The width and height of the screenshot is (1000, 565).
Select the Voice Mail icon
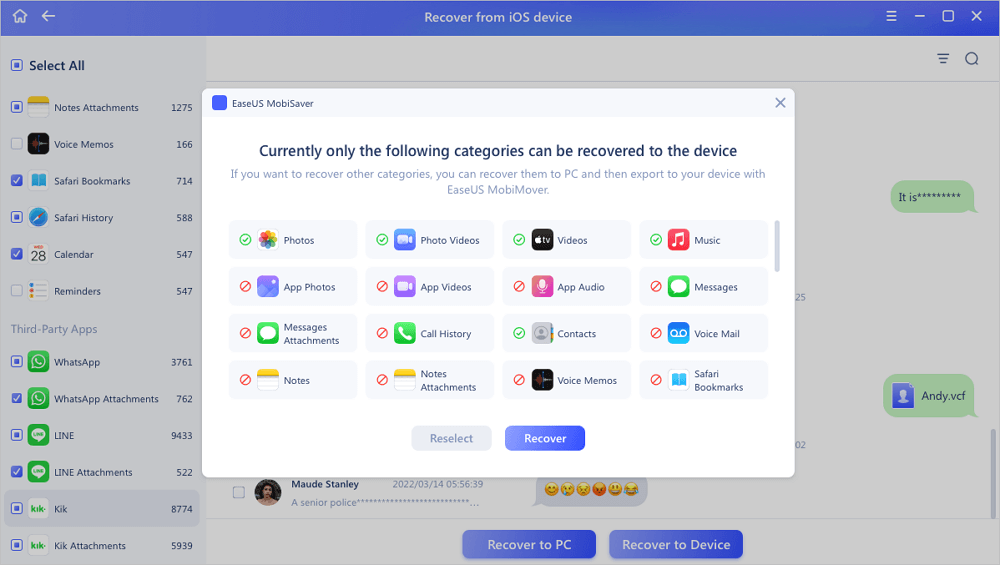[x=679, y=333]
